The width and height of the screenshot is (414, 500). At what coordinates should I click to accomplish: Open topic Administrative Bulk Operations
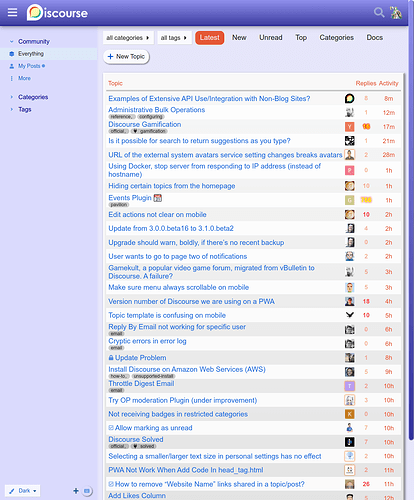[156, 110]
